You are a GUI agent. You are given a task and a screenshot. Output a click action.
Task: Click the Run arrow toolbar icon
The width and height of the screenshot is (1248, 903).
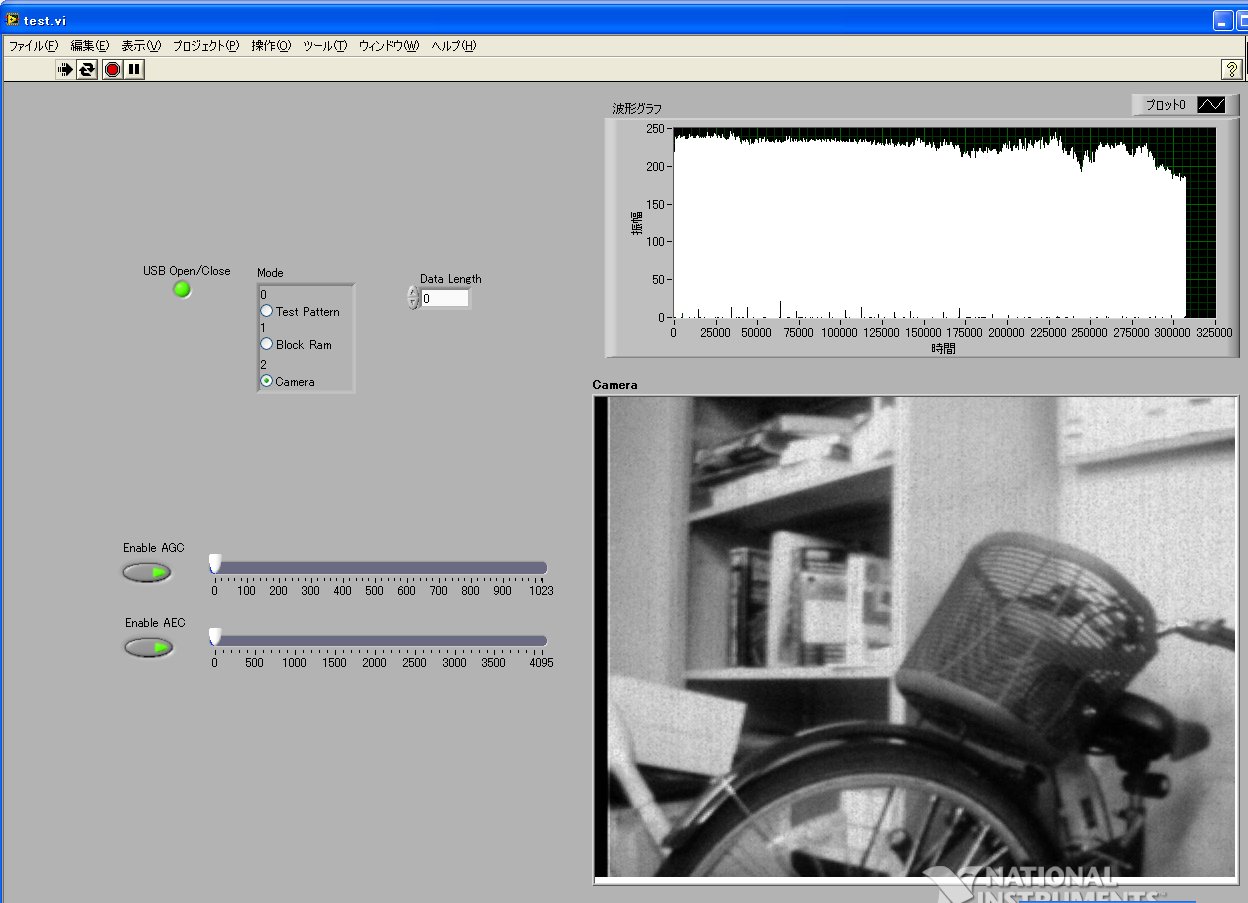pos(65,69)
